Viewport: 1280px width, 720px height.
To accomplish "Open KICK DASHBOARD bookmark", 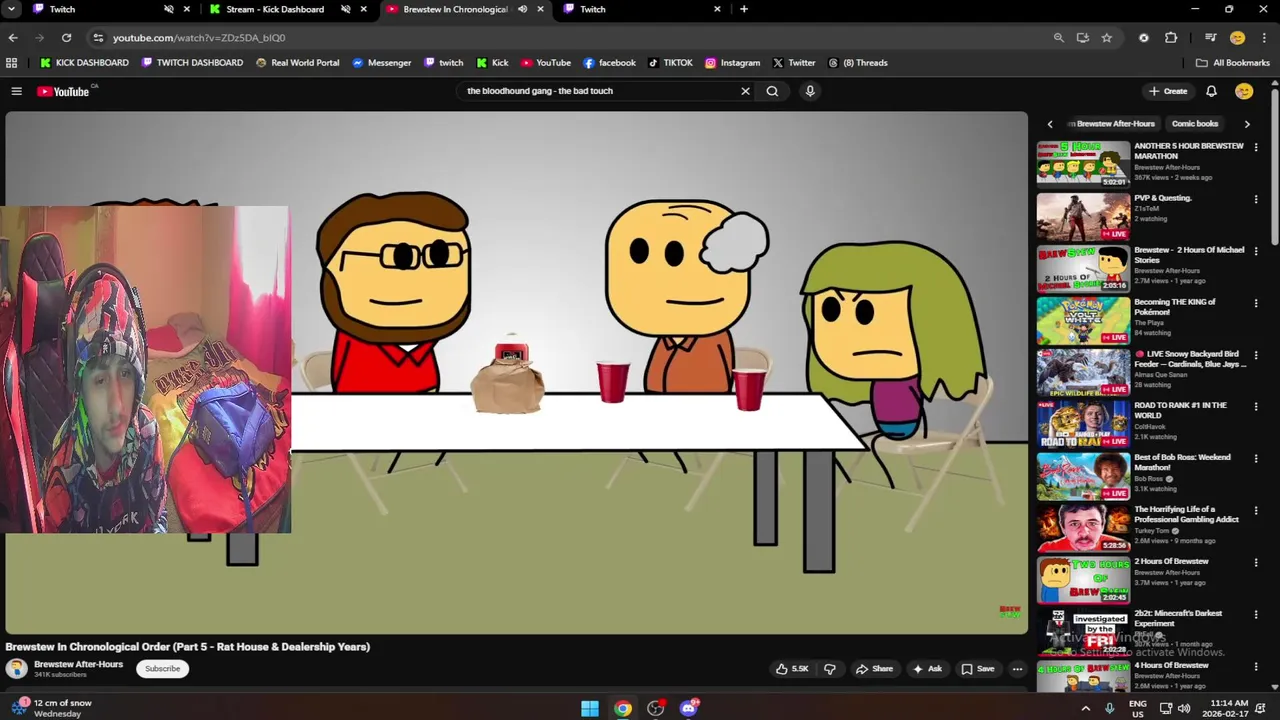I will tap(84, 63).
